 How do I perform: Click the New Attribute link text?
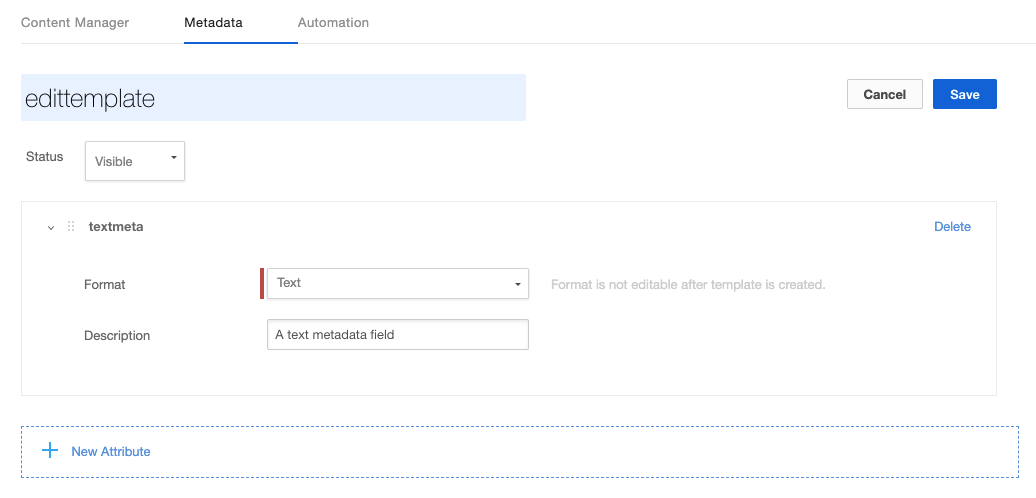coord(111,452)
